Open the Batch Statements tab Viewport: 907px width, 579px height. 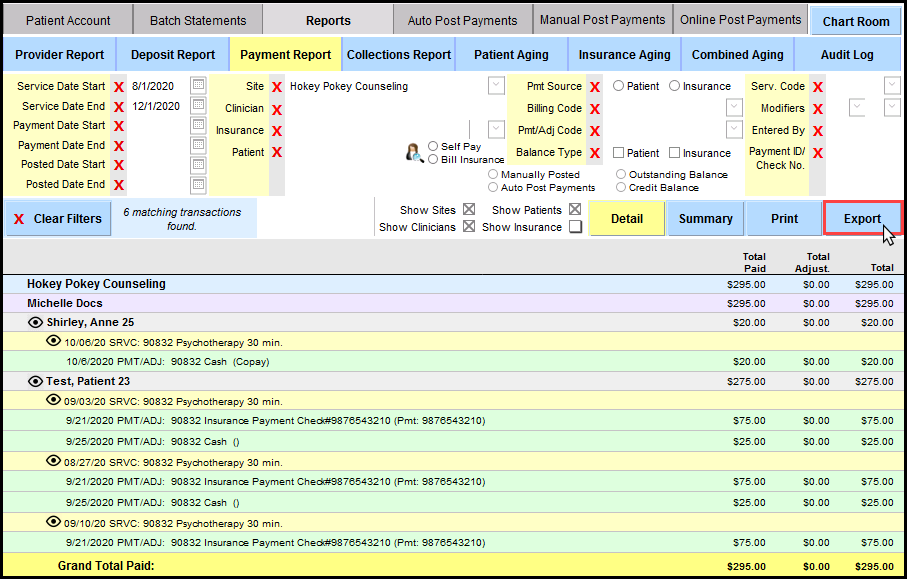click(198, 20)
